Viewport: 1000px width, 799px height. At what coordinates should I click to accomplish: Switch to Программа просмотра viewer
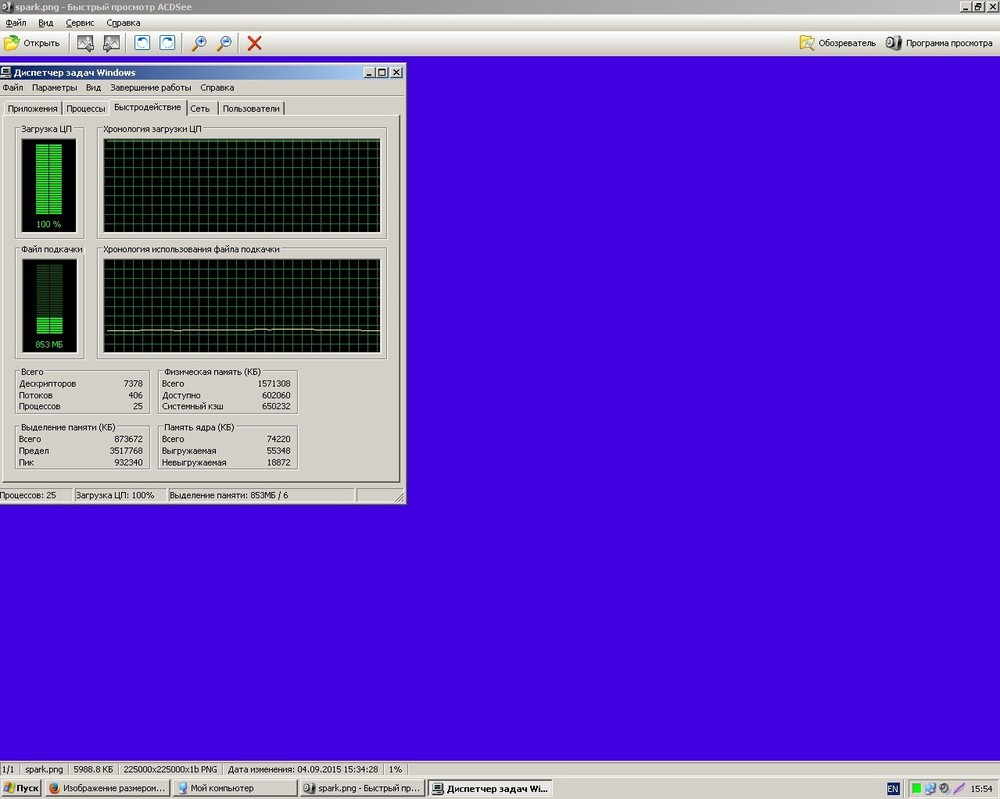[x=940, y=43]
